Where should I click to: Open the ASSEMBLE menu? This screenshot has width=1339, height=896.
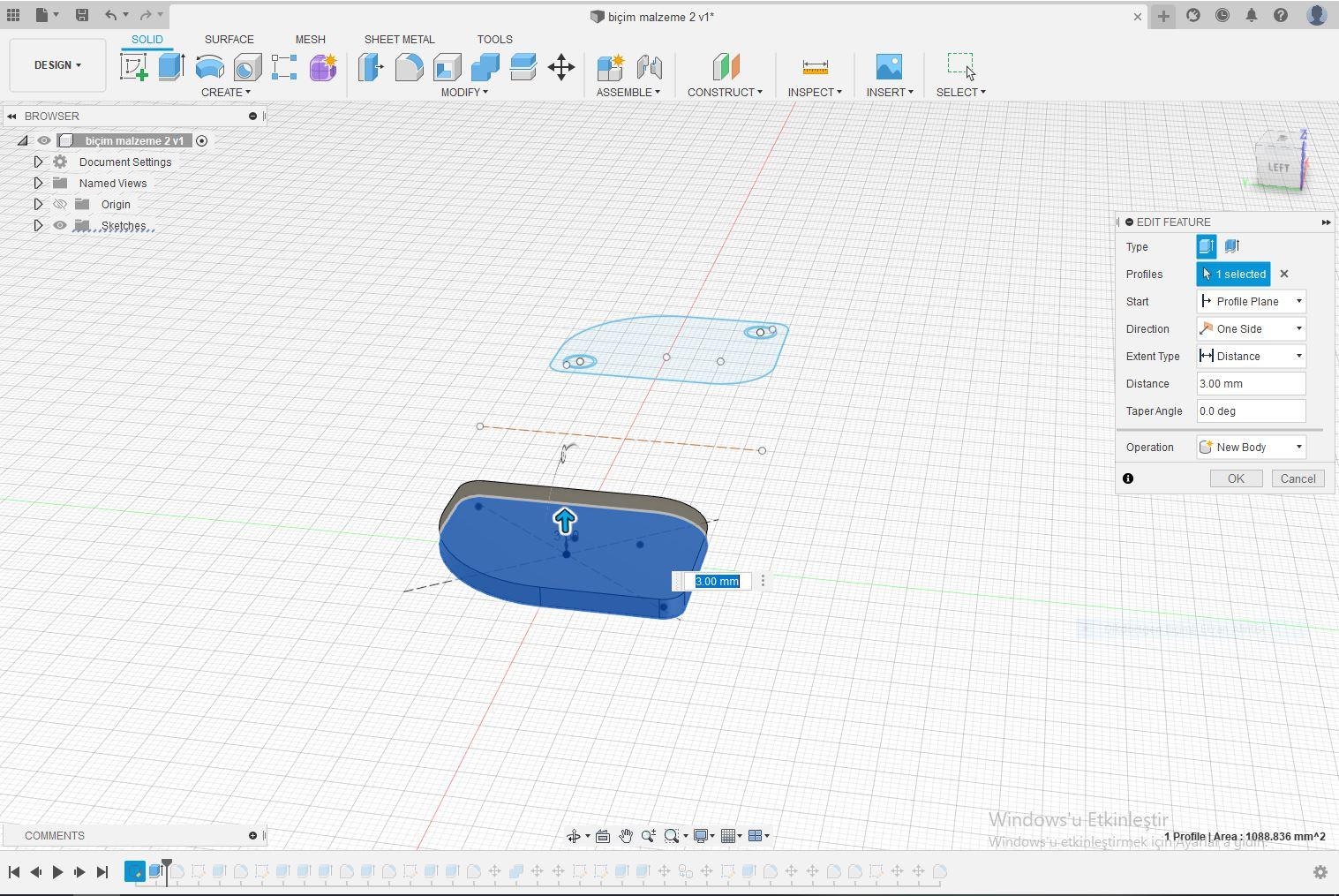[x=628, y=92]
